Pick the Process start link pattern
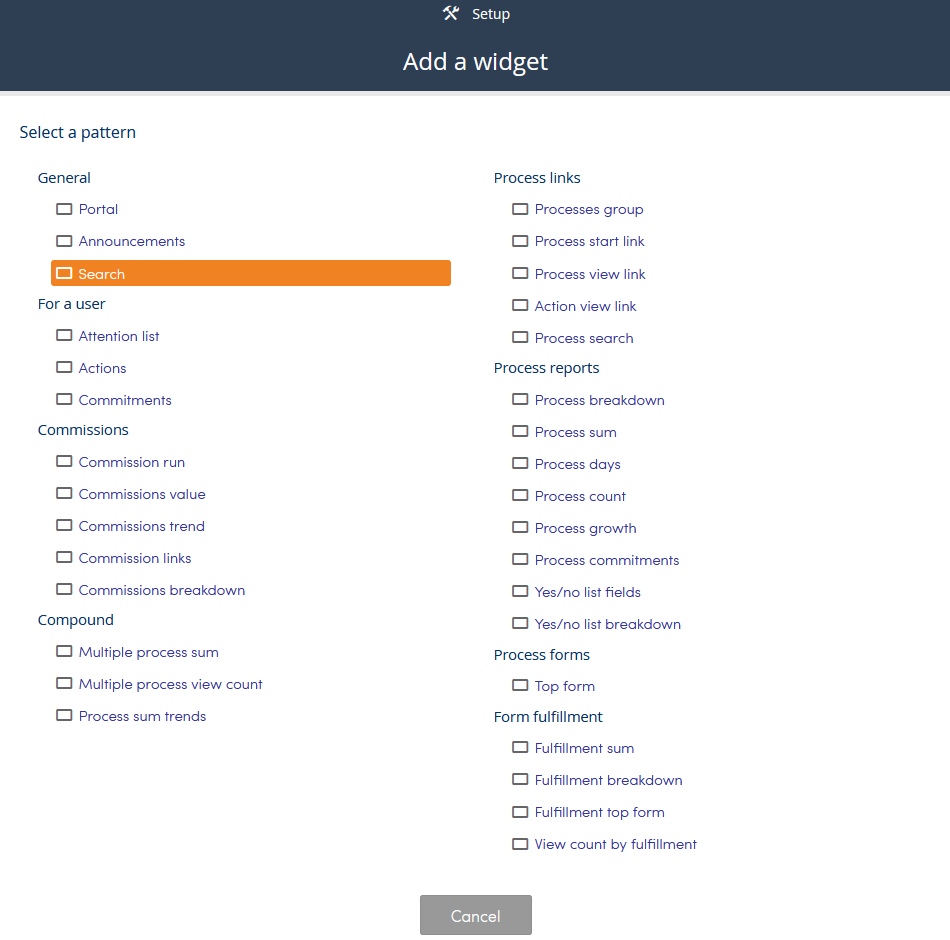The height and width of the screenshot is (940, 950). click(590, 241)
